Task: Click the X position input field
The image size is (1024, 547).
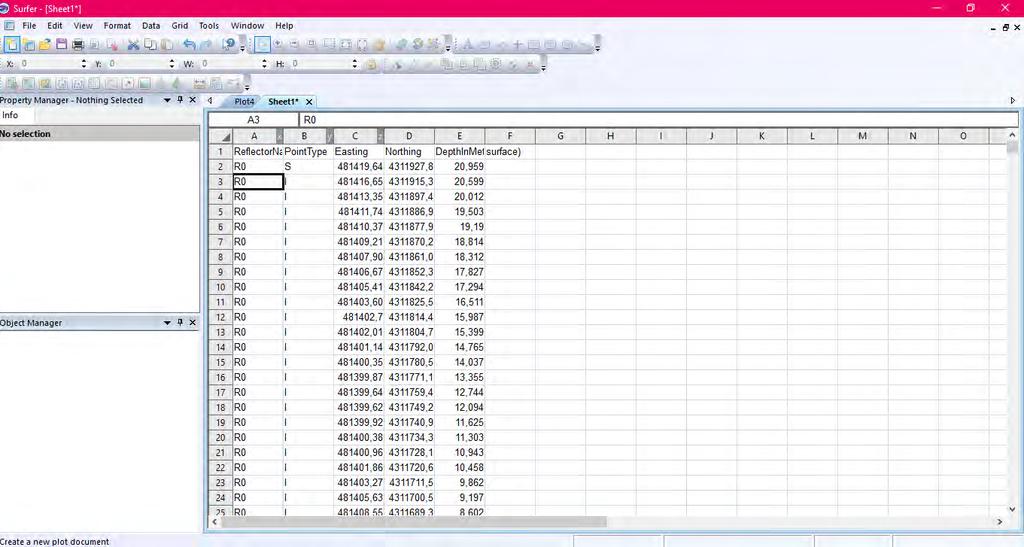Action: 49,64
